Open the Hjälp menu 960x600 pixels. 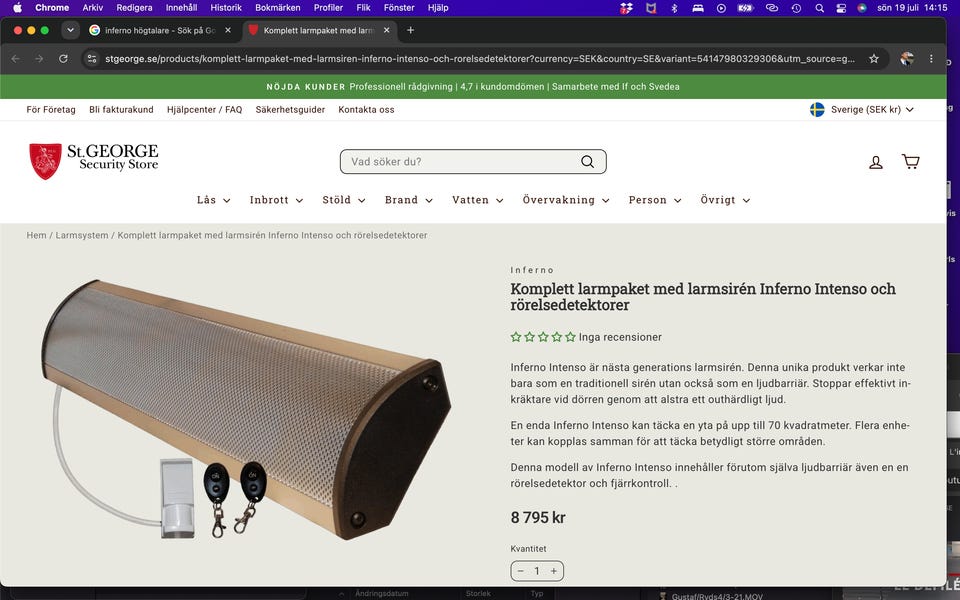pyautogui.click(x=438, y=8)
